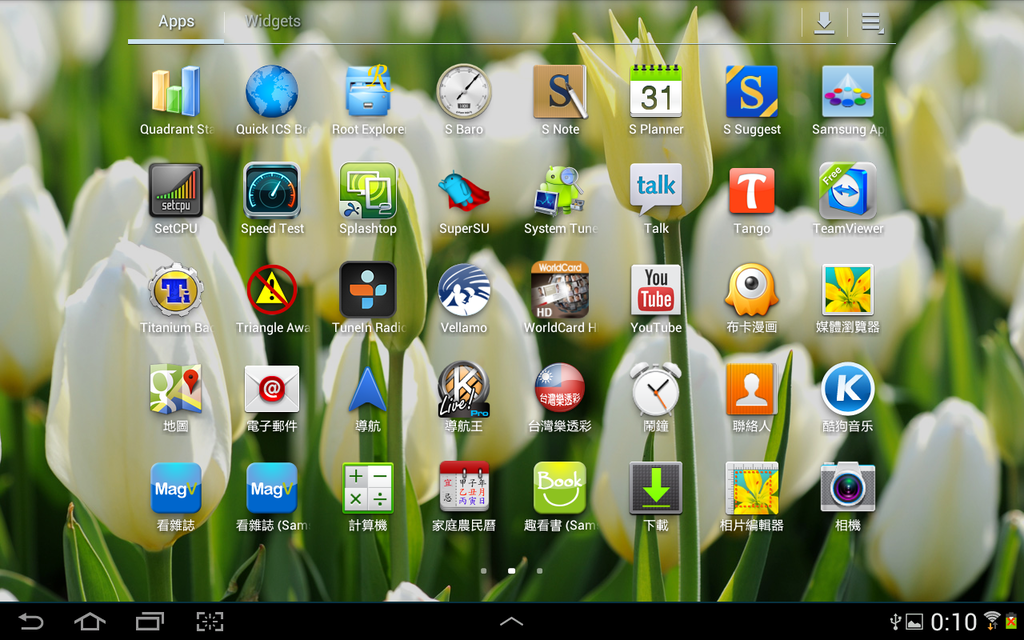Launch TuneIn Radio
This screenshot has width=1024, height=640.
point(368,290)
